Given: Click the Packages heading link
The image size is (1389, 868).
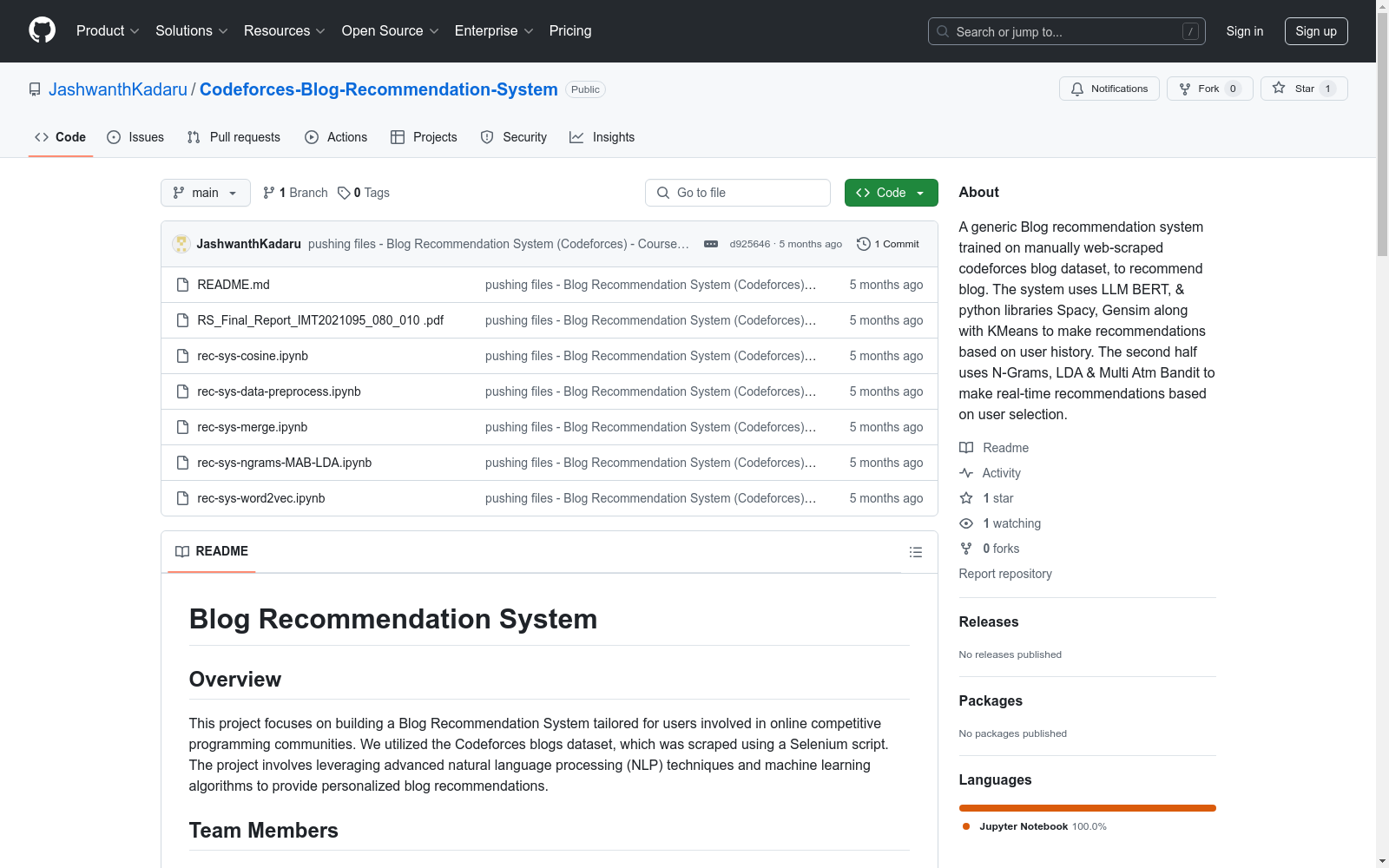Looking at the screenshot, I should coord(991,700).
